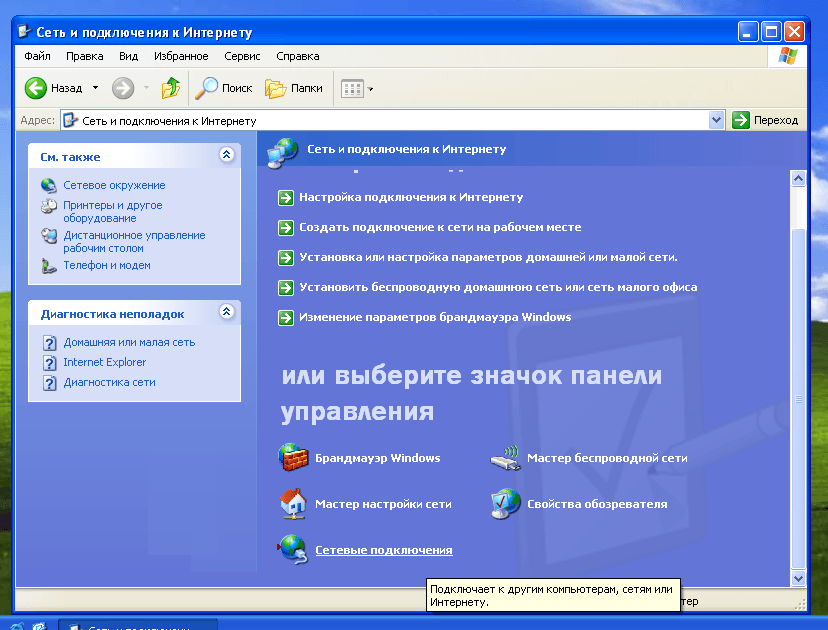
Task: Open Брандмауэр Windows icon
Action: (292, 458)
